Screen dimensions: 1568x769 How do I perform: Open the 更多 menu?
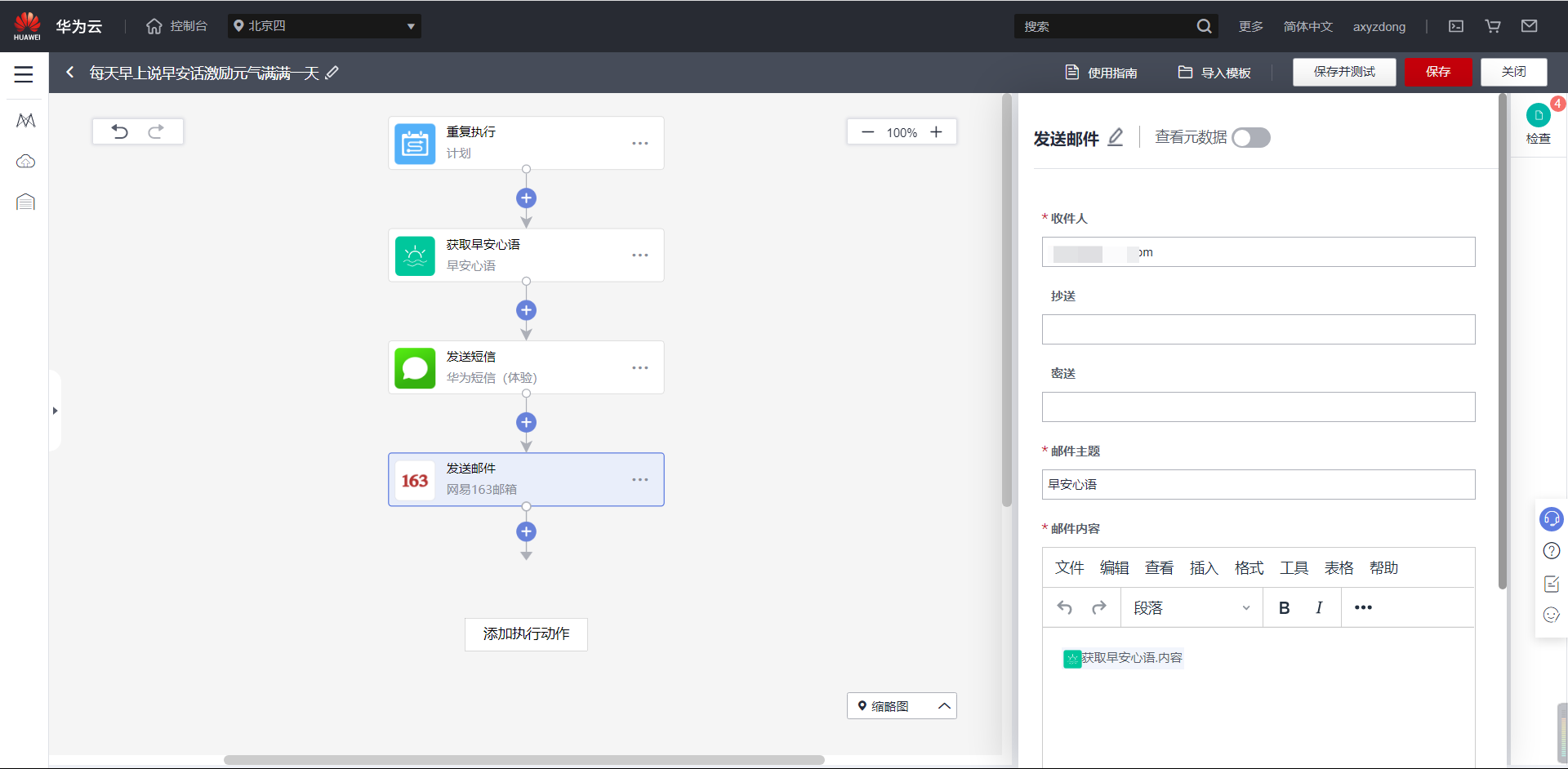pyautogui.click(x=1250, y=26)
